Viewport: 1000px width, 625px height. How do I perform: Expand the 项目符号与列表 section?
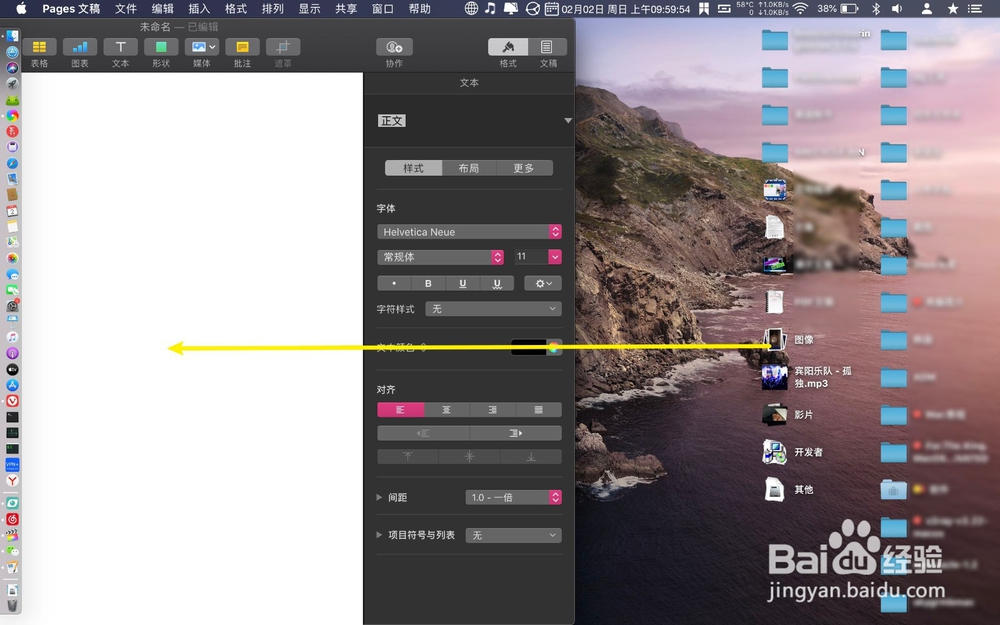(379, 534)
